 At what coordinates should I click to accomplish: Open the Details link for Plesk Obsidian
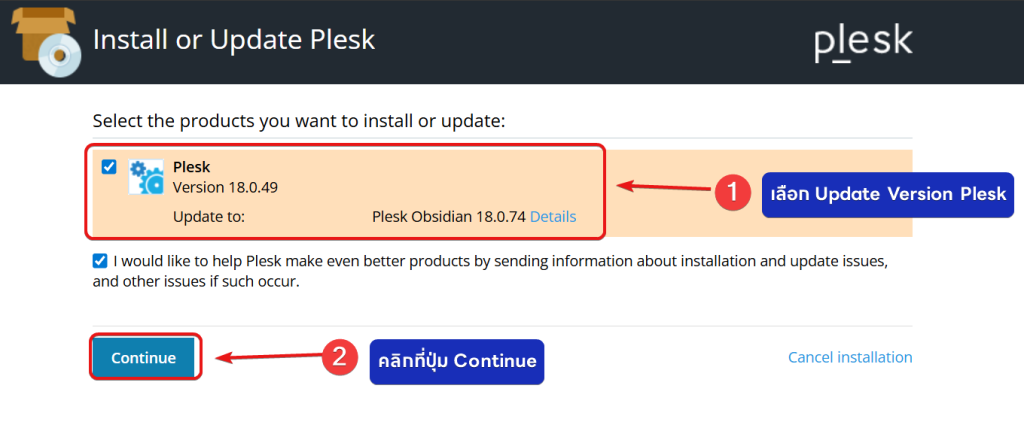553,216
